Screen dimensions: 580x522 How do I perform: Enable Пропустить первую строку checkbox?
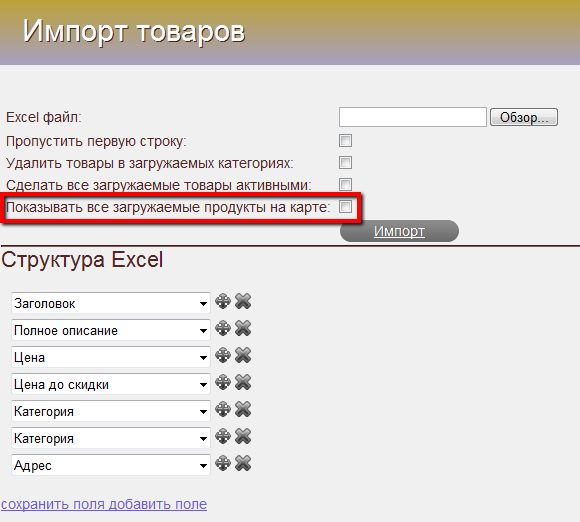(345, 141)
